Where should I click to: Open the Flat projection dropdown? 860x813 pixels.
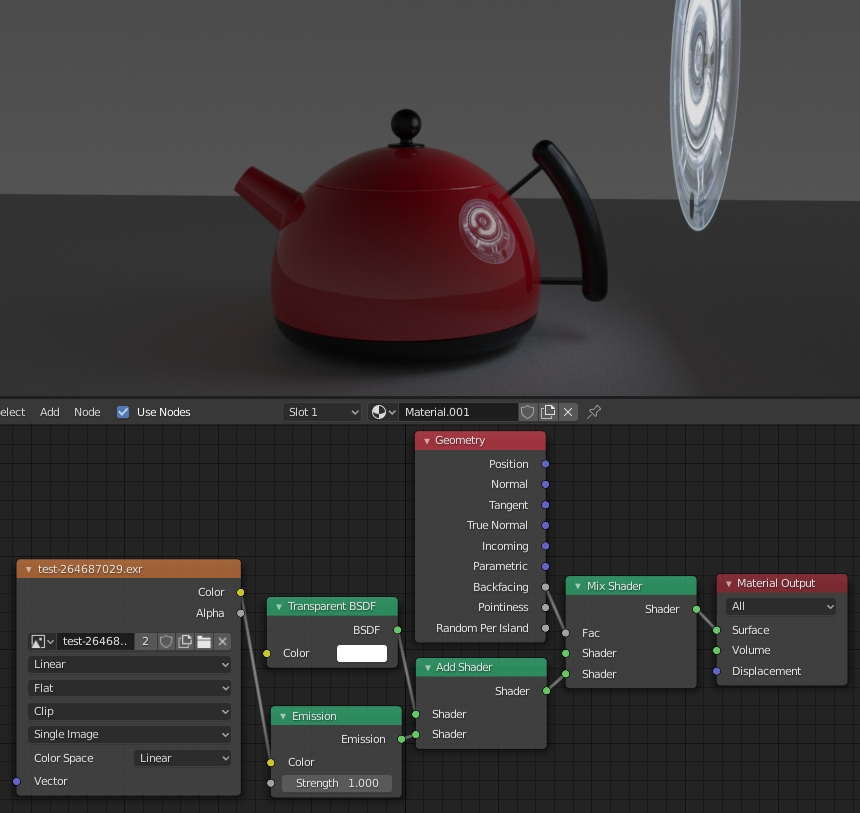[129, 688]
